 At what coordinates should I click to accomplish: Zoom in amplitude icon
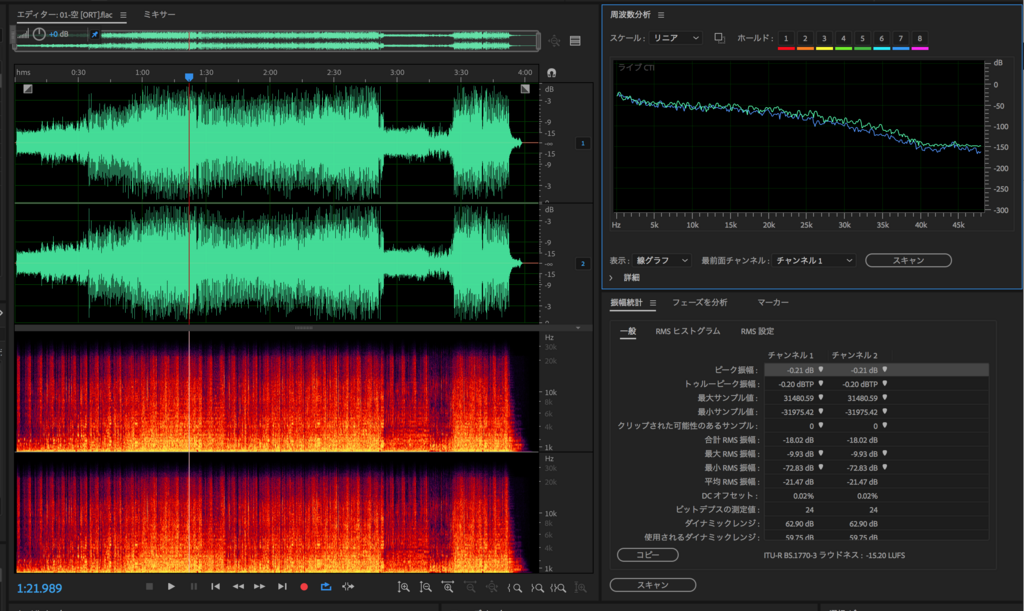pyautogui.click(x=404, y=588)
